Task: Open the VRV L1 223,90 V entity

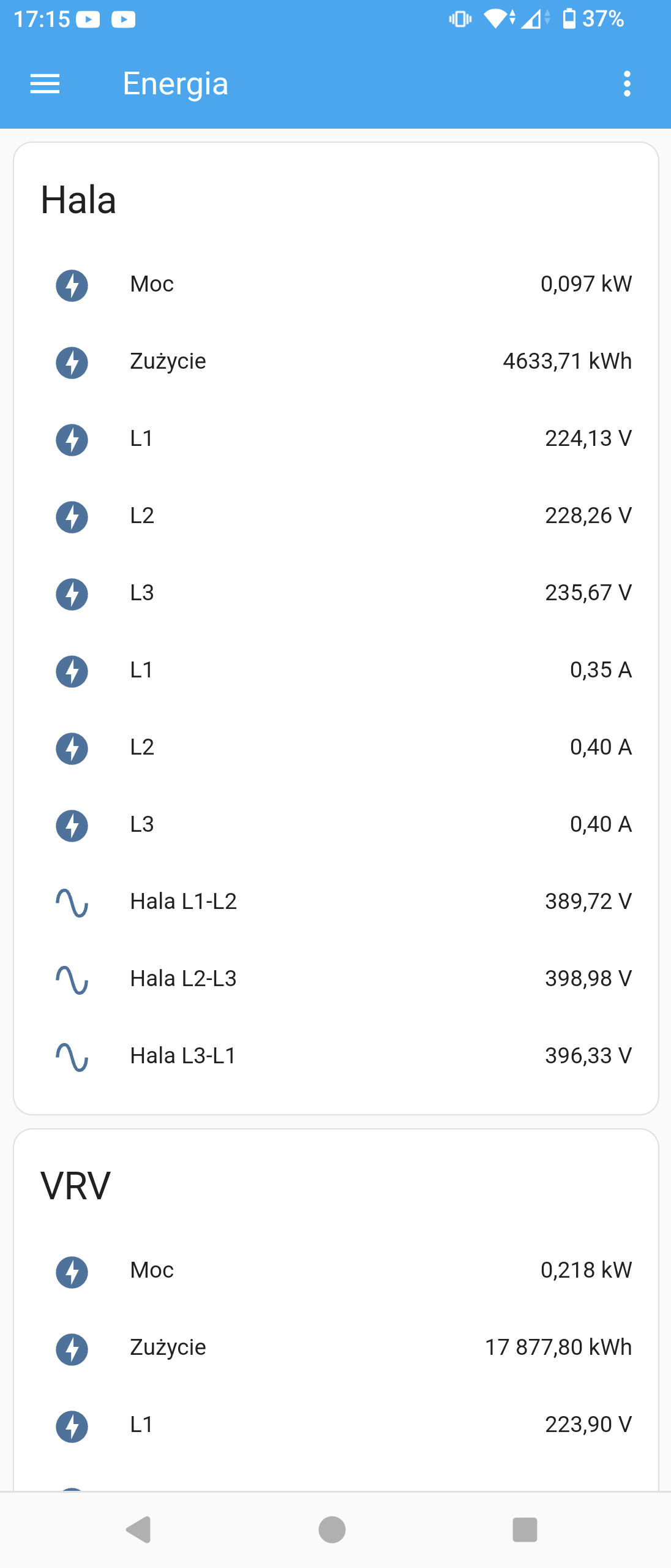Action: pyautogui.click(x=335, y=1425)
